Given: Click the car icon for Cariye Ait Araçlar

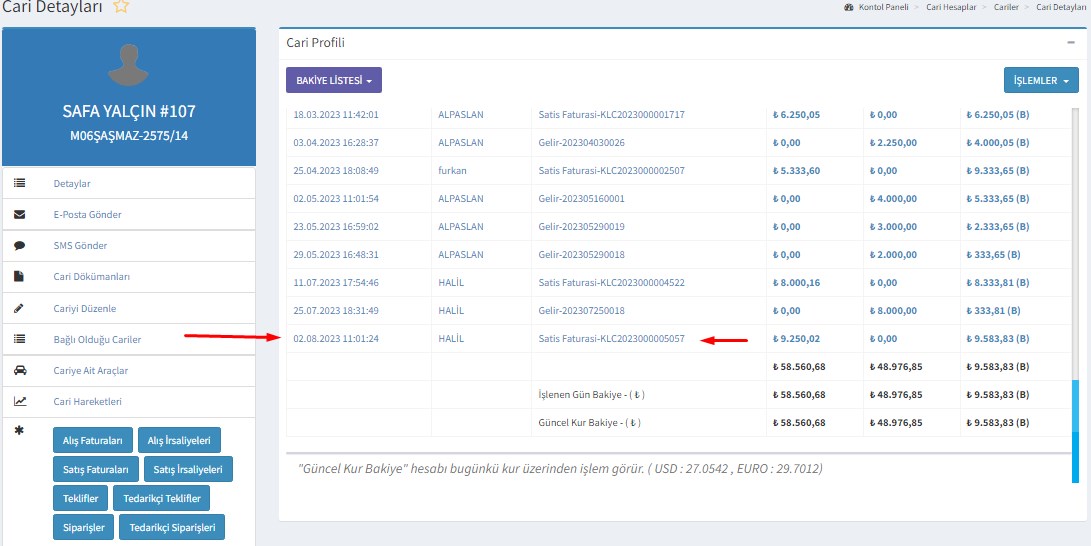Looking at the screenshot, I should coord(20,371).
